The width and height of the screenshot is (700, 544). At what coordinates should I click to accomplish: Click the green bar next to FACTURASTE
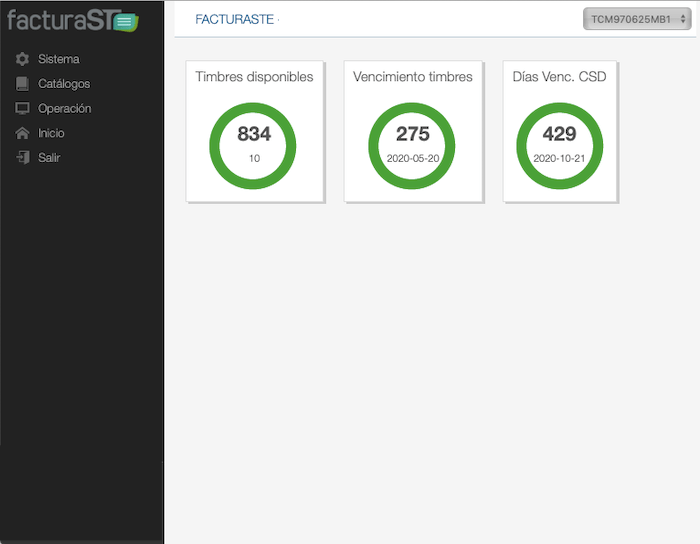pos(398,19)
